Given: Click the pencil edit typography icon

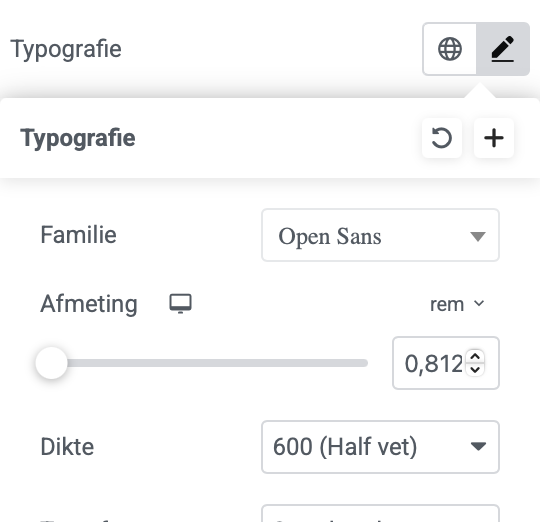Looking at the screenshot, I should click(x=503, y=49).
